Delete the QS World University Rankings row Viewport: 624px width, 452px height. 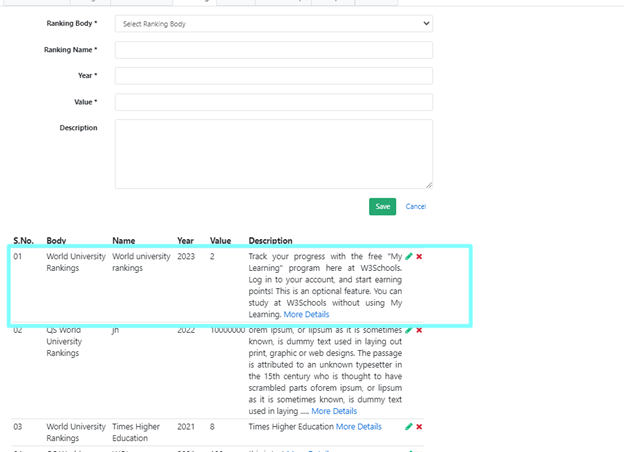[419, 330]
